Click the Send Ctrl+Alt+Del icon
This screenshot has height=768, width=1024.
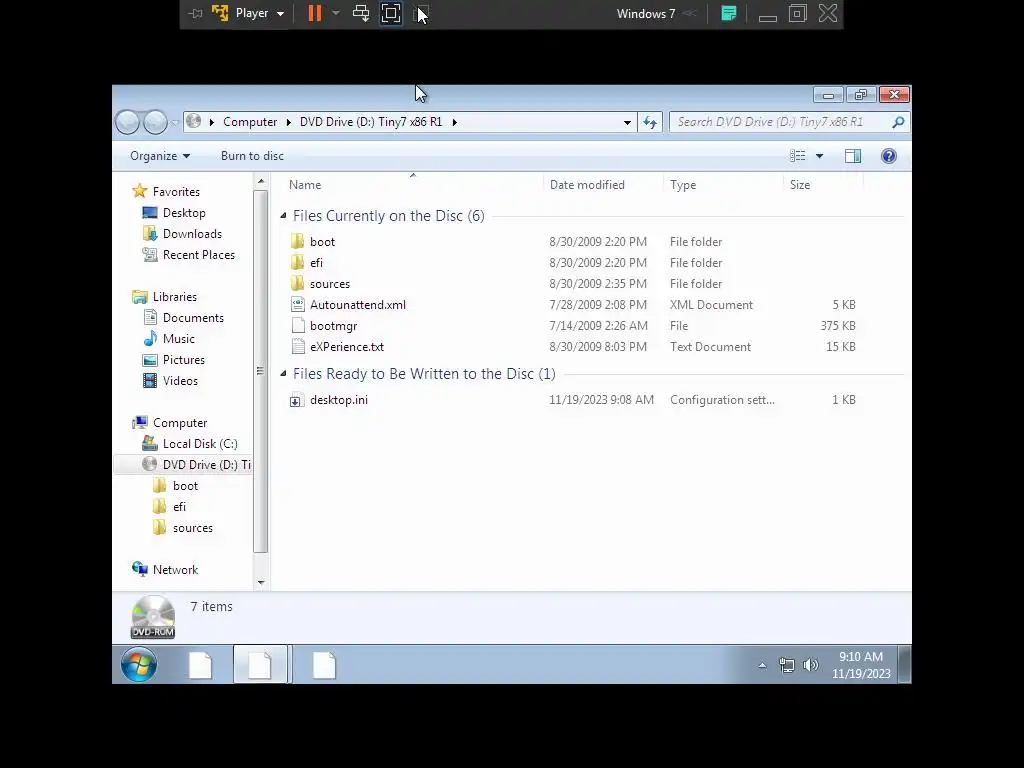[360, 13]
